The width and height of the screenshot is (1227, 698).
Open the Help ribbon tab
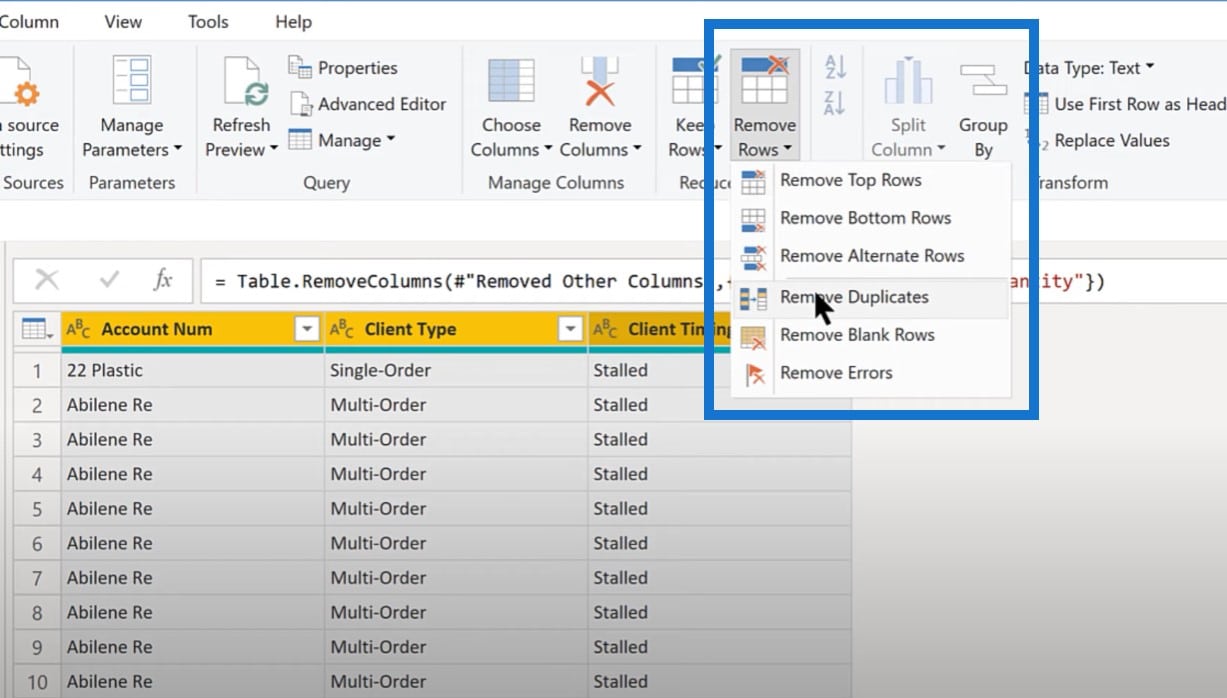point(294,21)
